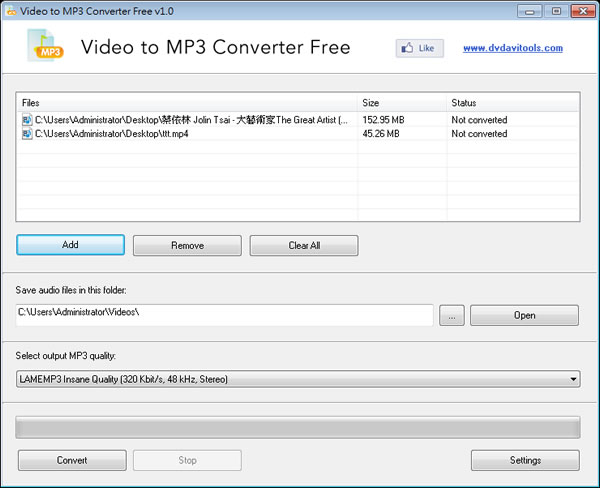Click the title bar app icon
600x488 pixels.
pos(11,10)
